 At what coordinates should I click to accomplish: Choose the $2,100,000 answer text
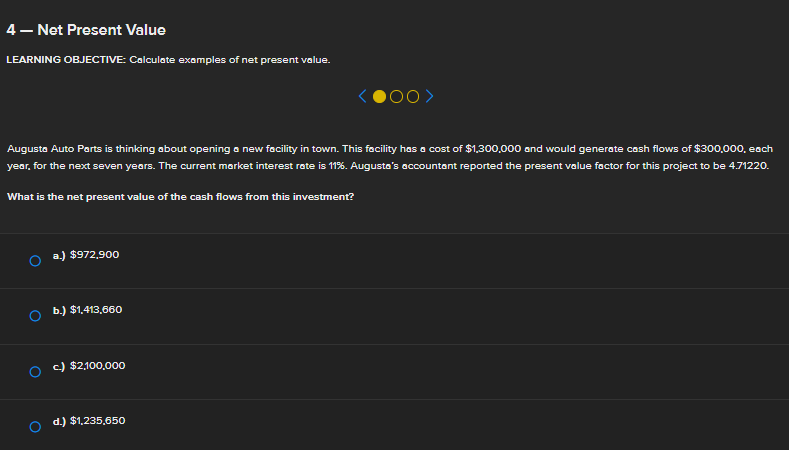tap(97, 366)
